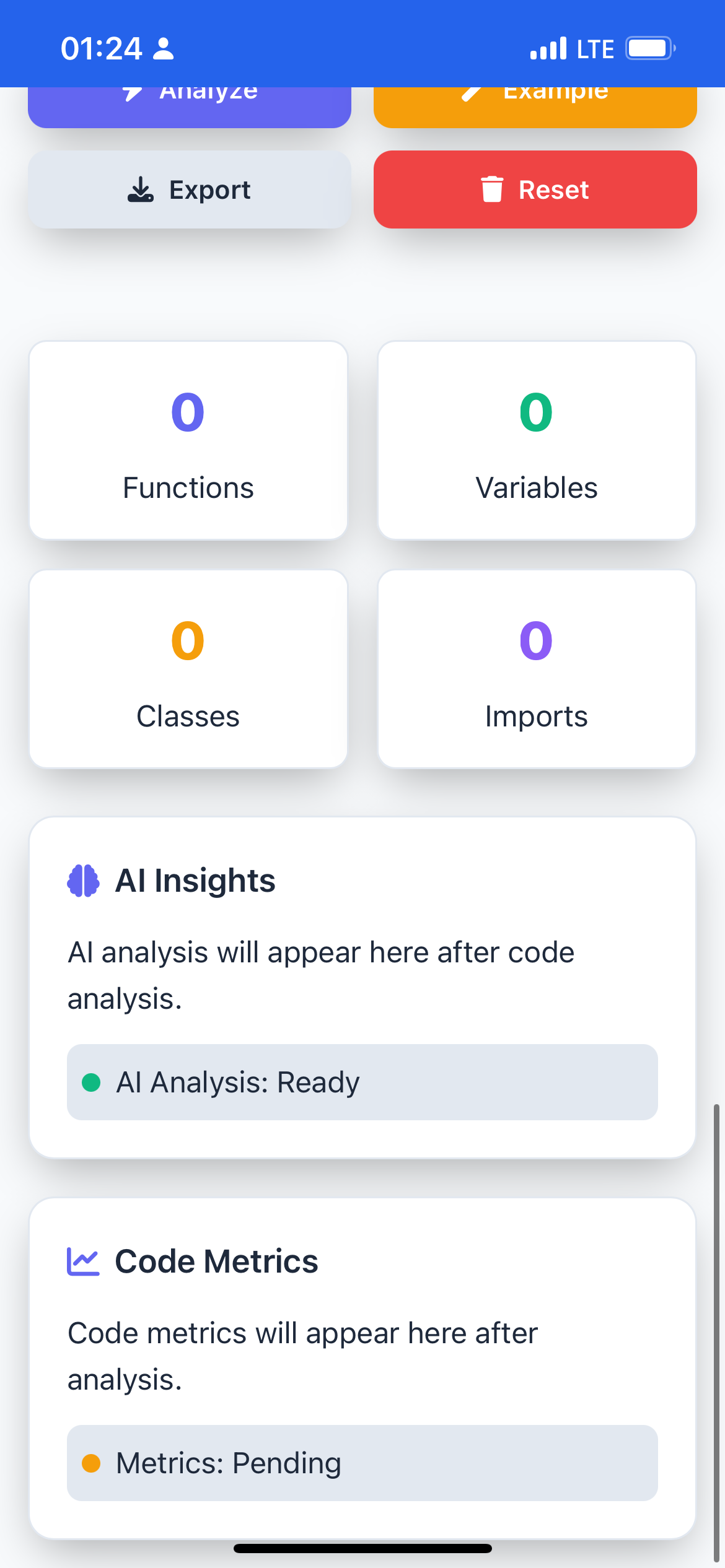Click the download icon on the Export button
Image resolution: width=725 pixels, height=1568 pixels.
(x=141, y=189)
